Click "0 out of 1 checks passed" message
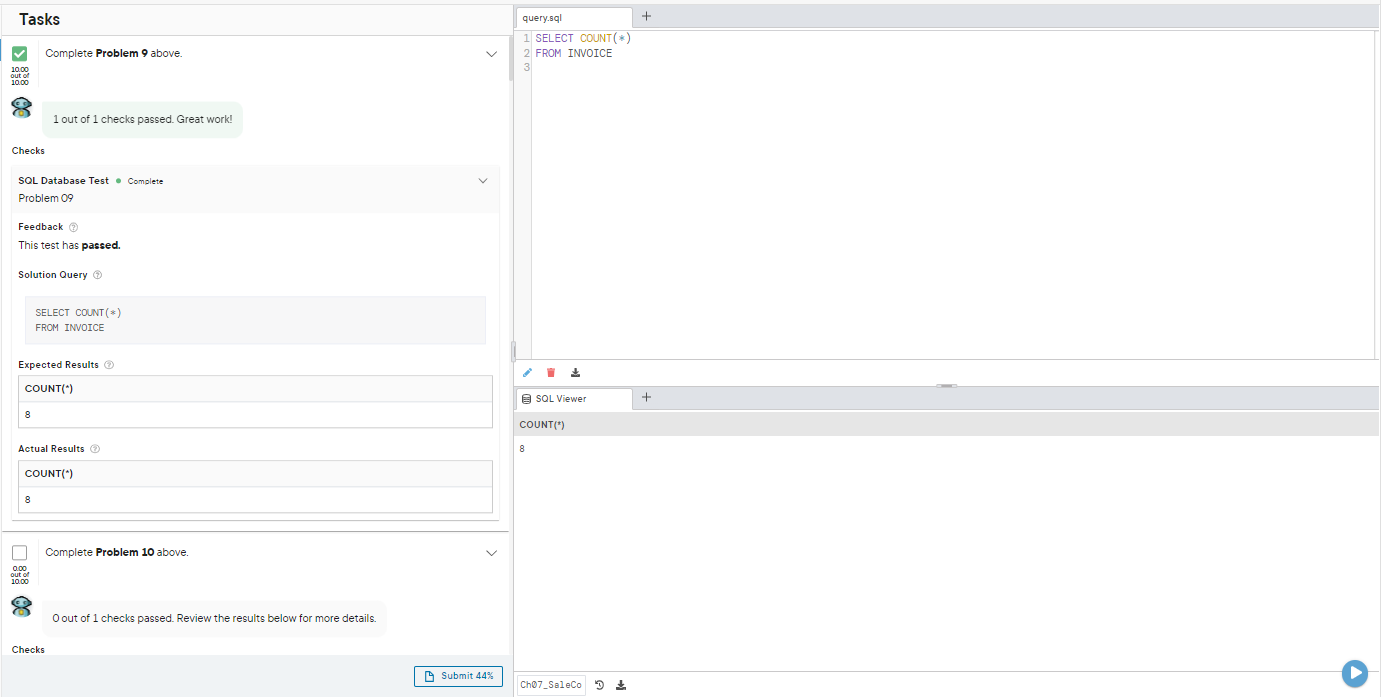 coord(214,618)
